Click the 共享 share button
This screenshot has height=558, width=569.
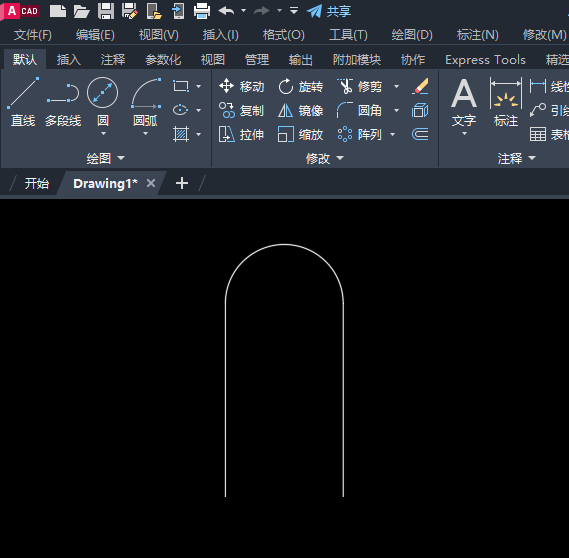(329, 11)
